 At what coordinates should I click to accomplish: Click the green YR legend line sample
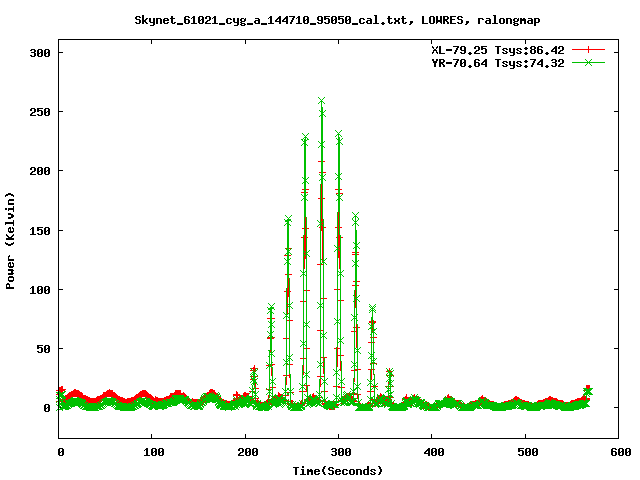tap(589, 62)
